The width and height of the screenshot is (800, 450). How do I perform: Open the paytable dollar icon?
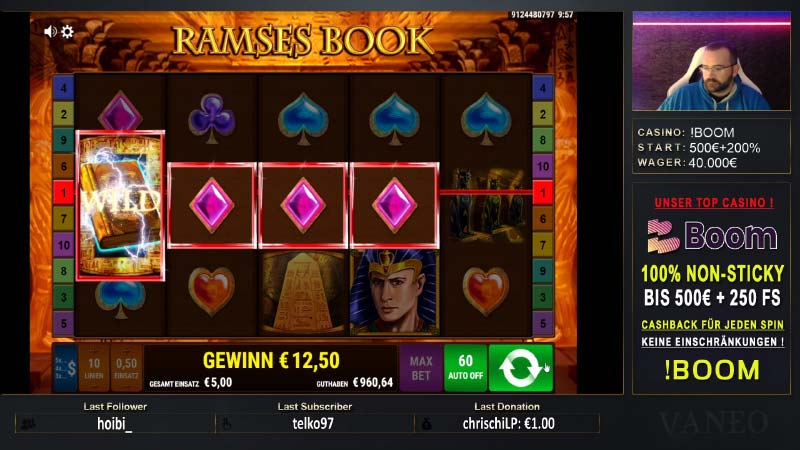(x=65, y=367)
